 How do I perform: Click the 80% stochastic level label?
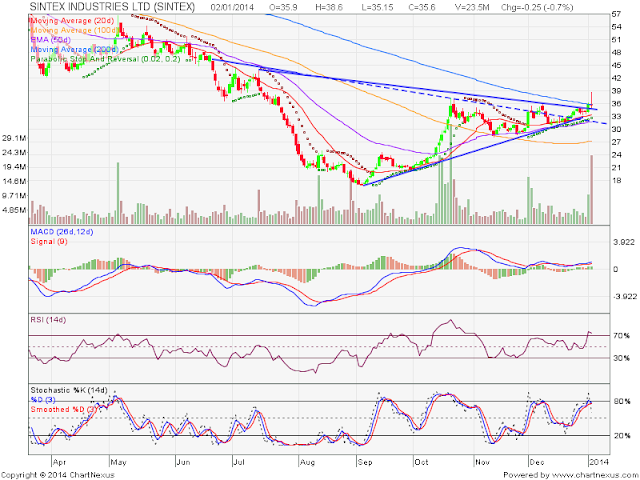coord(622,401)
